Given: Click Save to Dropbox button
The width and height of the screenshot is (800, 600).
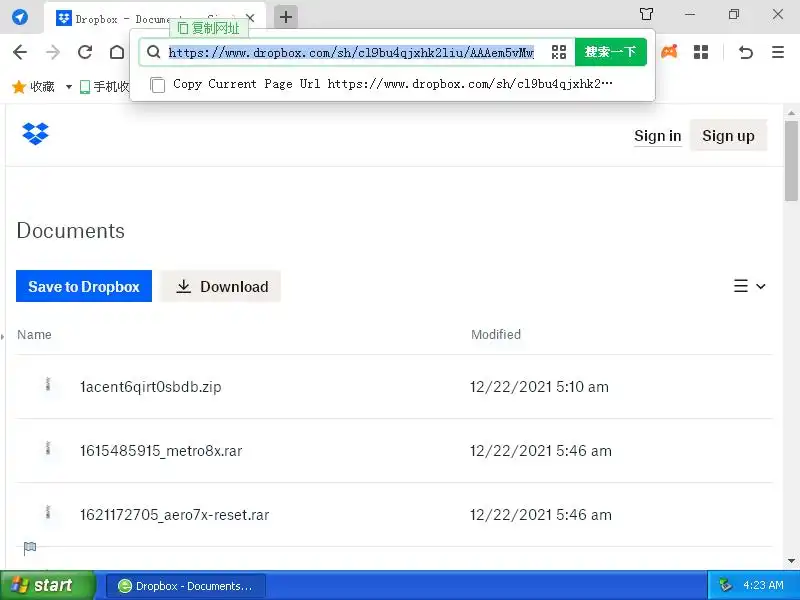Looking at the screenshot, I should (x=84, y=286).
